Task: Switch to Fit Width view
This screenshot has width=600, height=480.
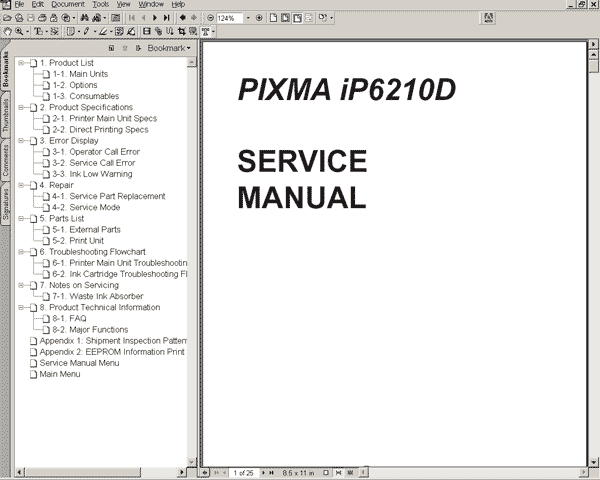Action: (x=297, y=18)
